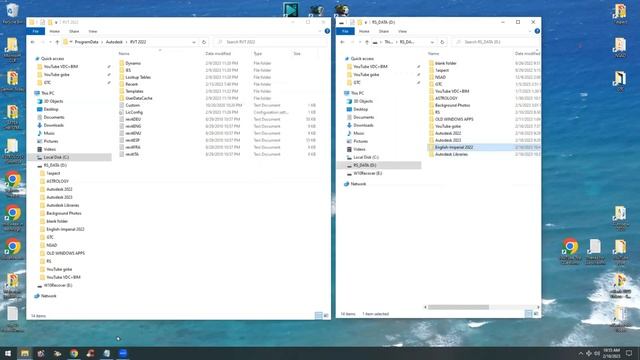This screenshot has width=640, height=360.
Task: Click the search box in the RVT 2022 window
Action: click(x=271, y=42)
